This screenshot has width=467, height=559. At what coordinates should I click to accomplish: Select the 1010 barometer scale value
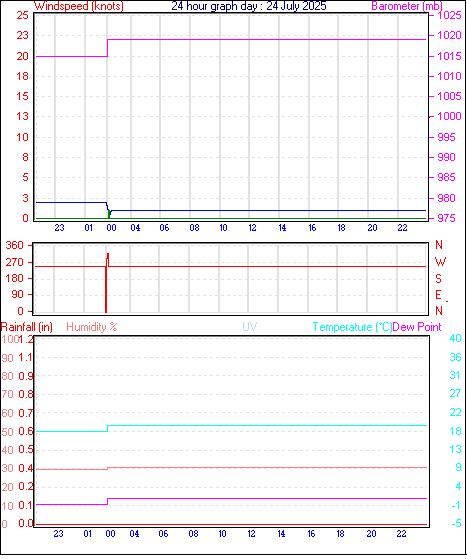point(450,76)
